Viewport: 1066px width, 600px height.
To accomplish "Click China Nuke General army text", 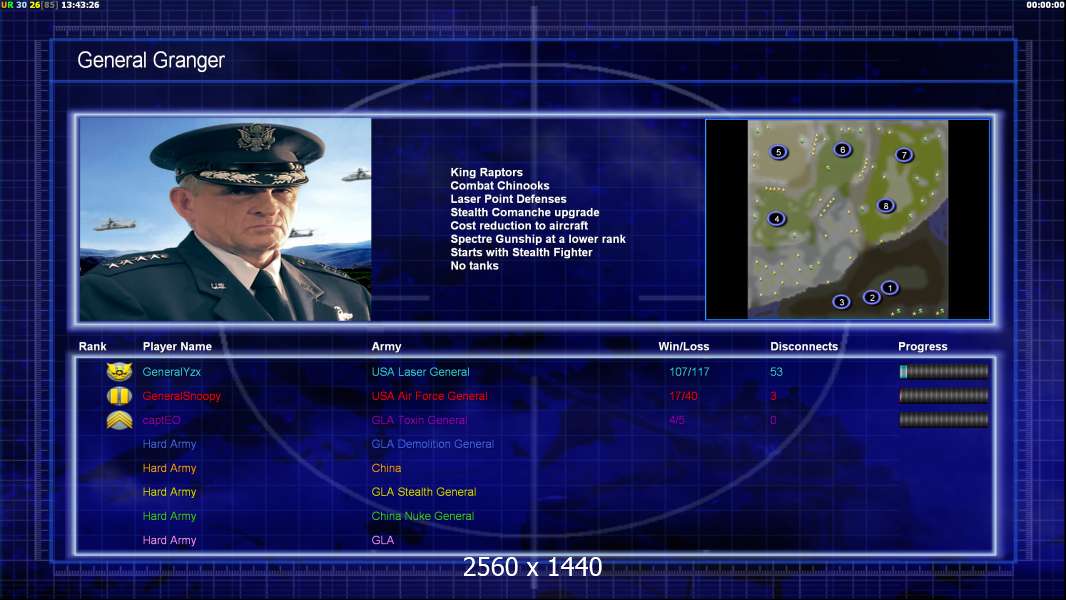I will [422, 516].
